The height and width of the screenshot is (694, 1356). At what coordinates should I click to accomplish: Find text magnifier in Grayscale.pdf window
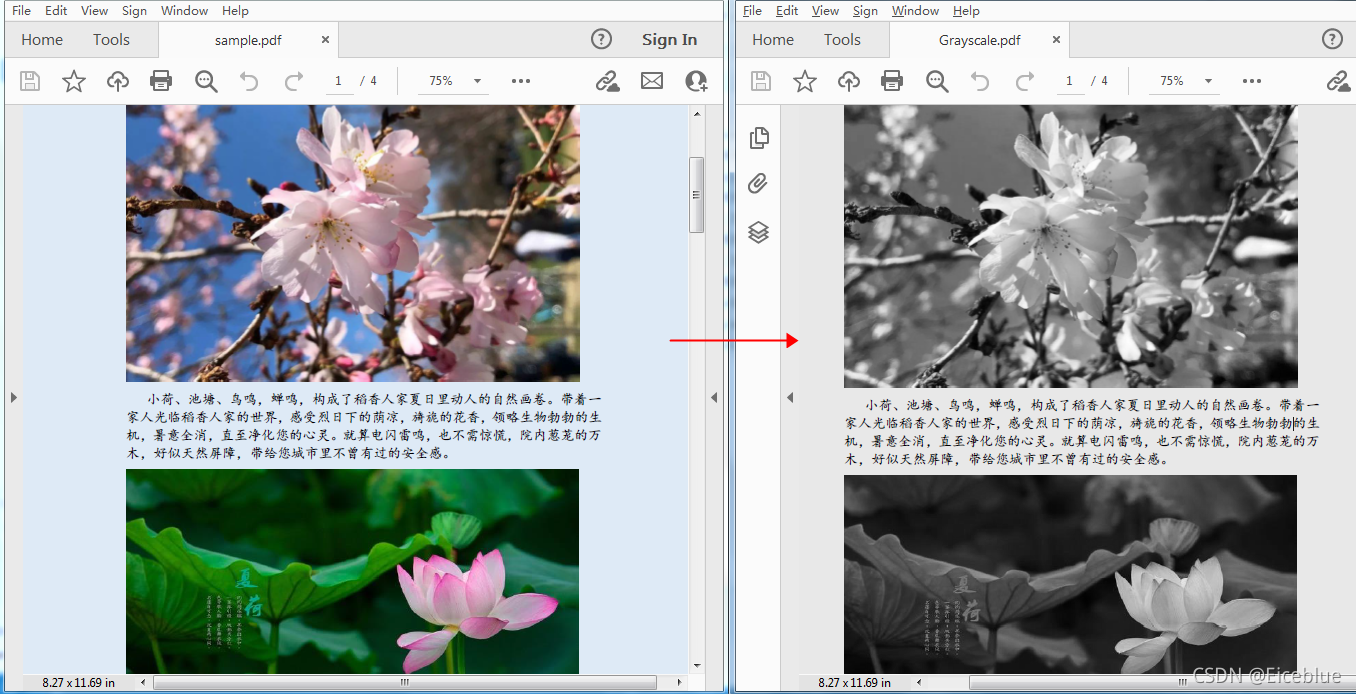[937, 81]
